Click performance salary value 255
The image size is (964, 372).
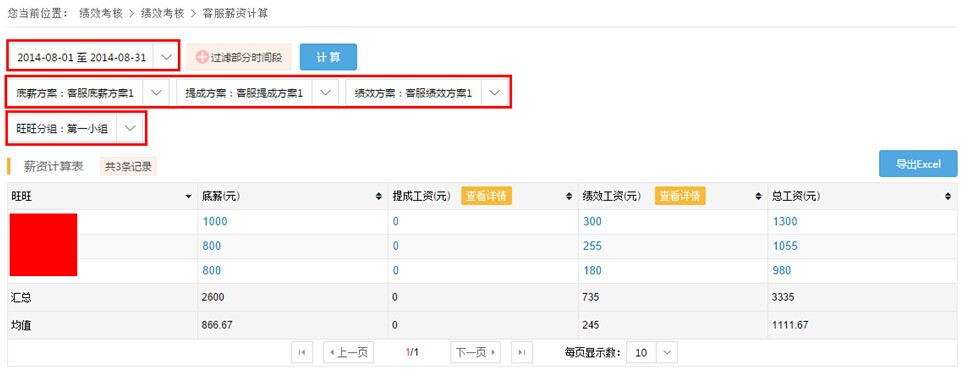pyautogui.click(x=593, y=247)
